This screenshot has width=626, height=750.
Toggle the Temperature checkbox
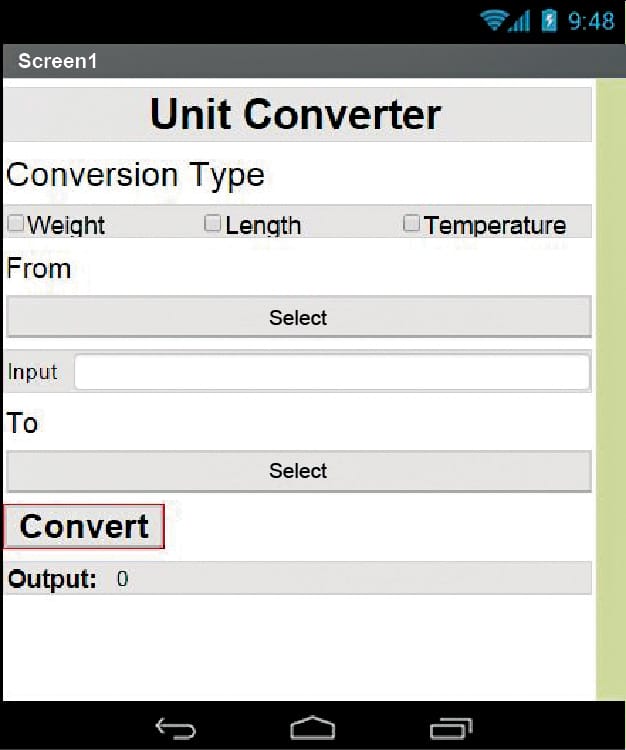coord(411,224)
